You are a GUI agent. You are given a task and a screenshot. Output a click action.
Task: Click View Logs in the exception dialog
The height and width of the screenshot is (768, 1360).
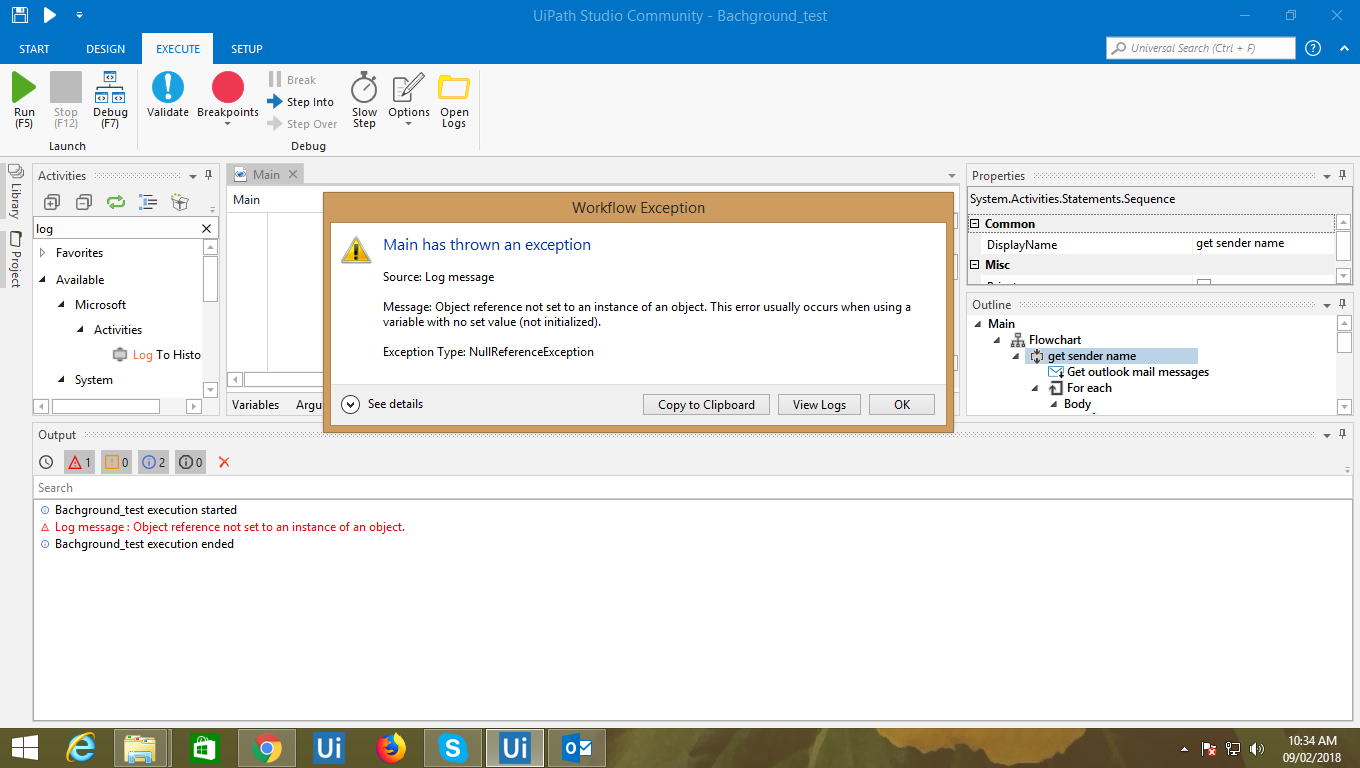pos(819,405)
